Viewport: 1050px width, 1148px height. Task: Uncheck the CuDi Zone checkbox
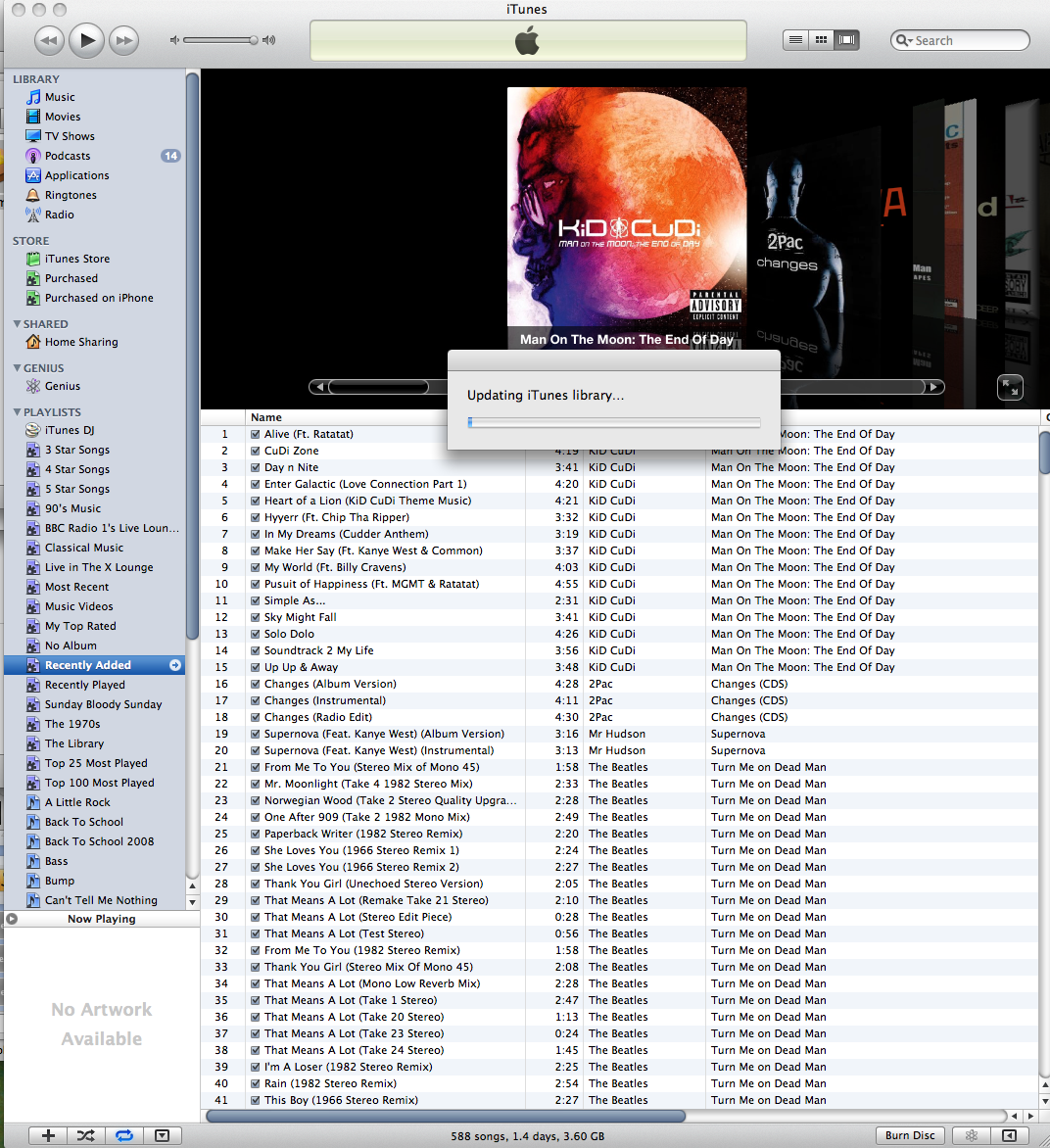(256, 451)
